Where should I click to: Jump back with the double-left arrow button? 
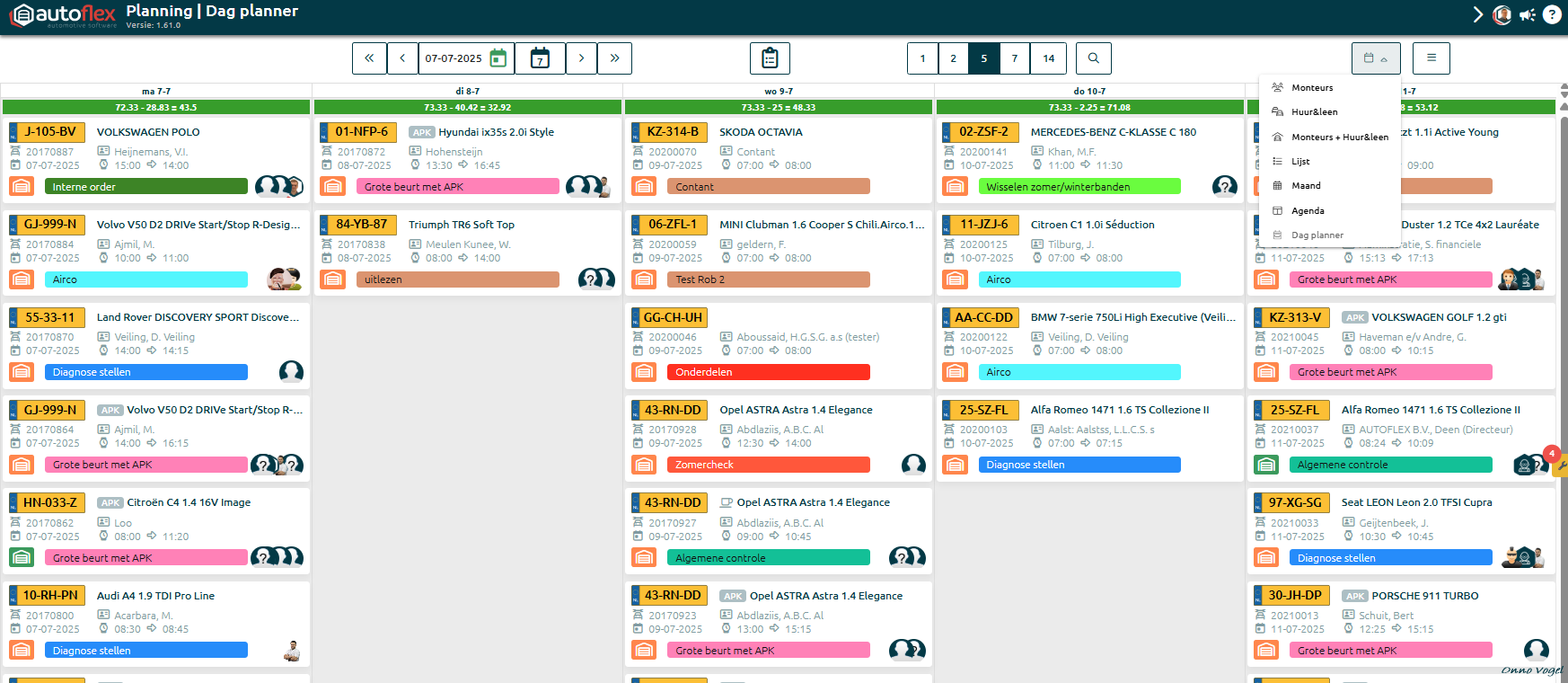[369, 58]
